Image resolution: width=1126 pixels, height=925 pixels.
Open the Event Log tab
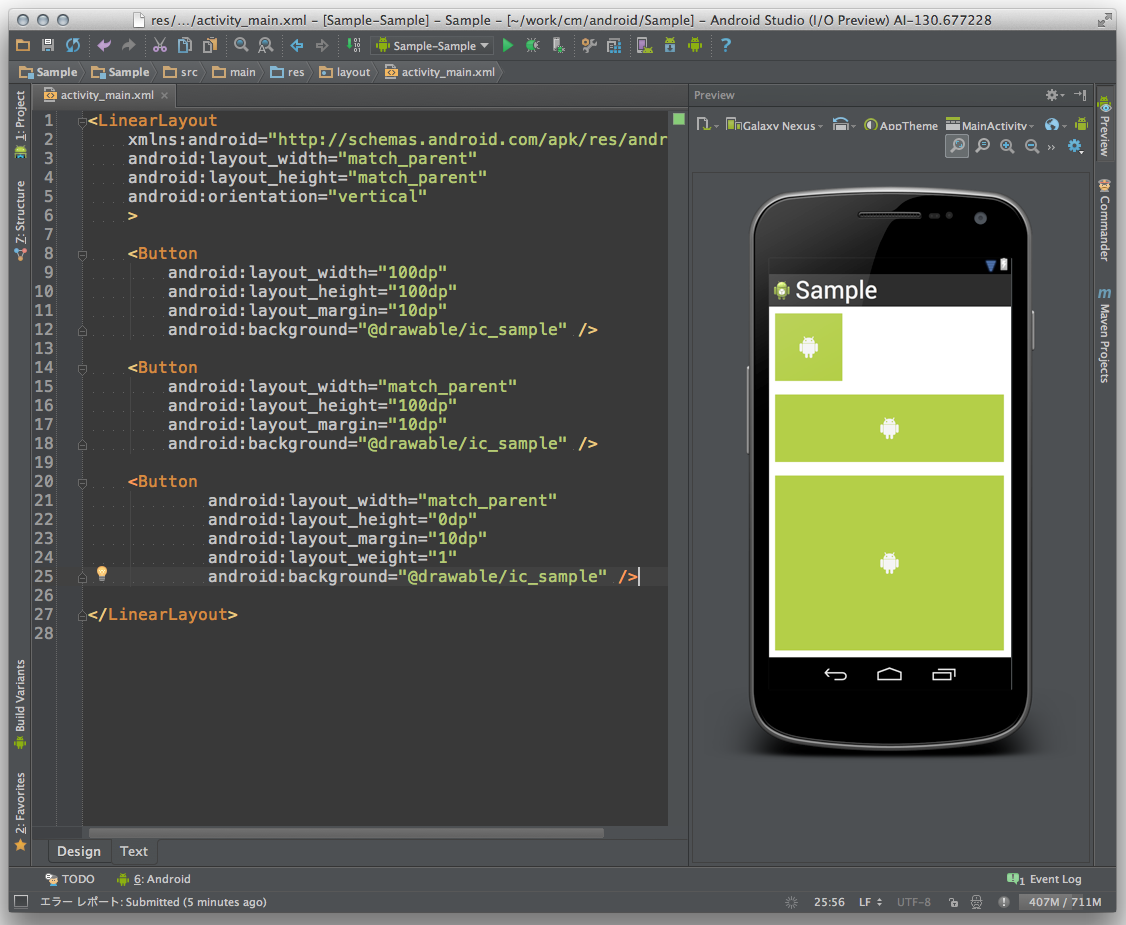(x=1044, y=879)
